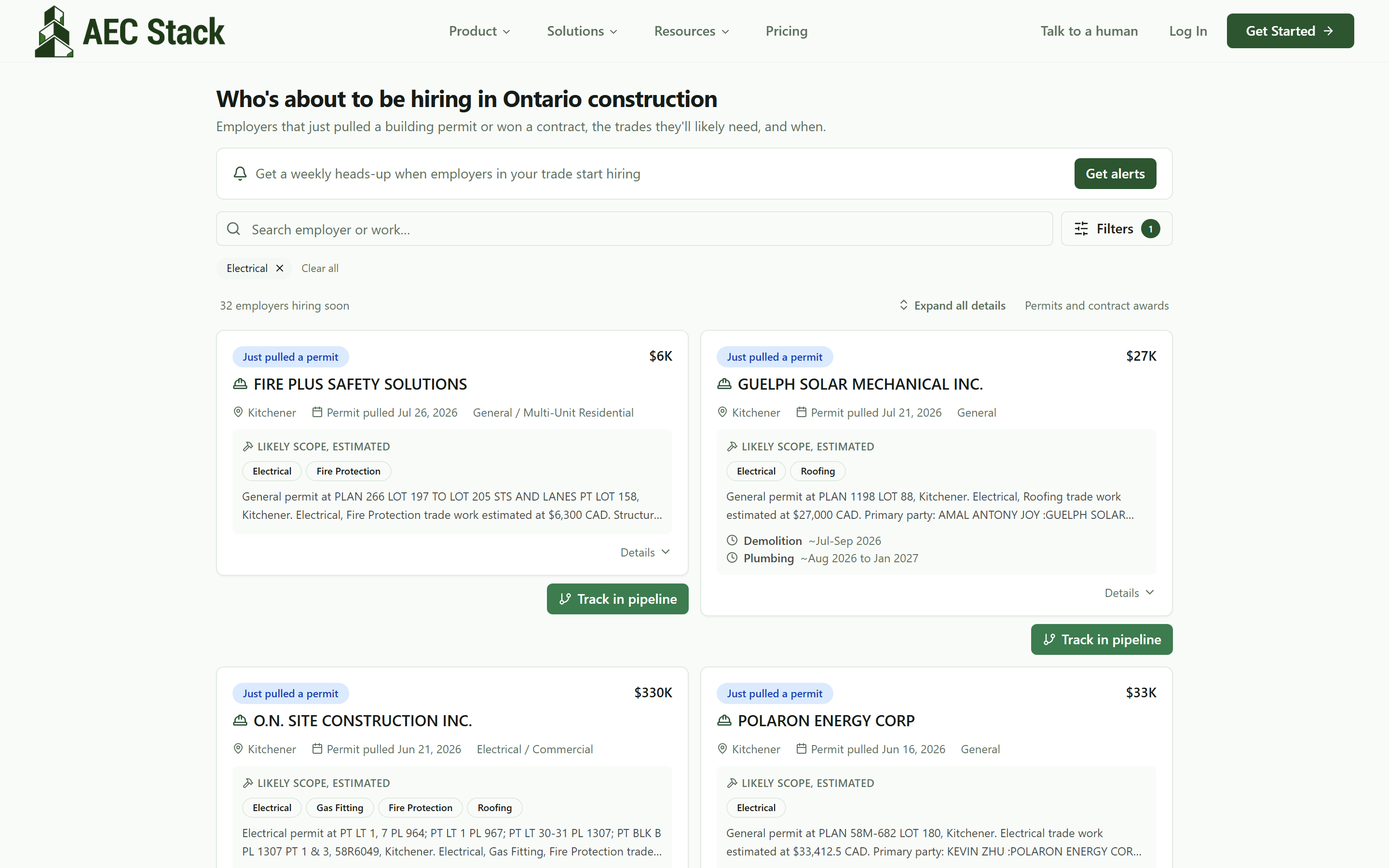Click hard hat icon beside GUELPH SOLAR MECHANICAL INC.

[724, 384]
